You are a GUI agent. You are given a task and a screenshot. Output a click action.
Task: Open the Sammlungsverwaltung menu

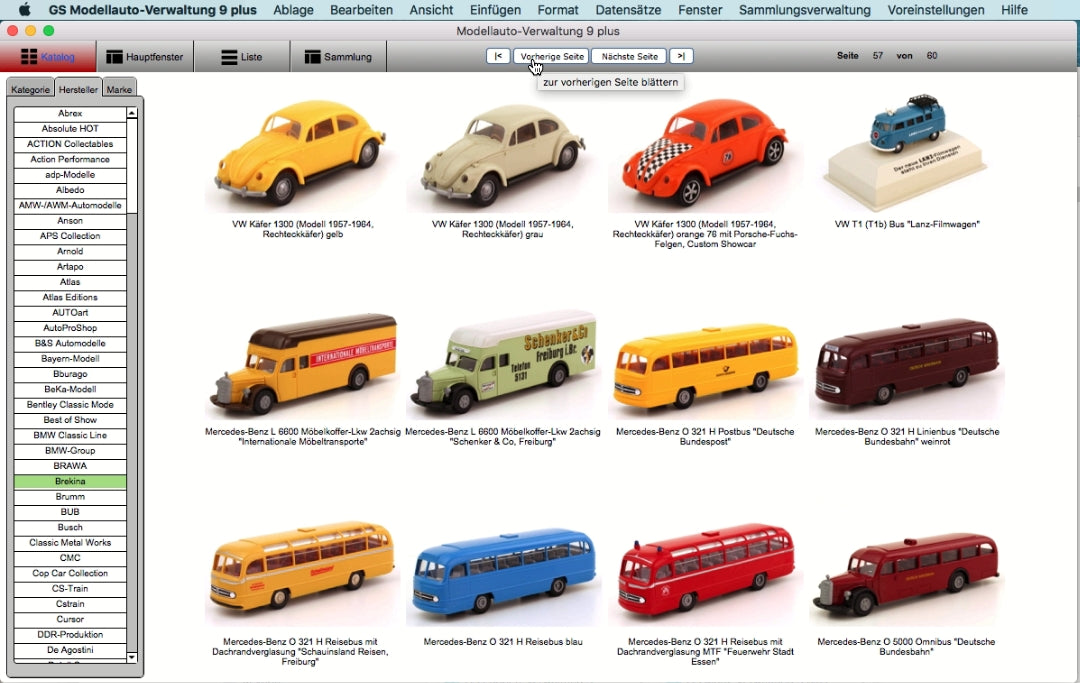(x=804, y=10)
